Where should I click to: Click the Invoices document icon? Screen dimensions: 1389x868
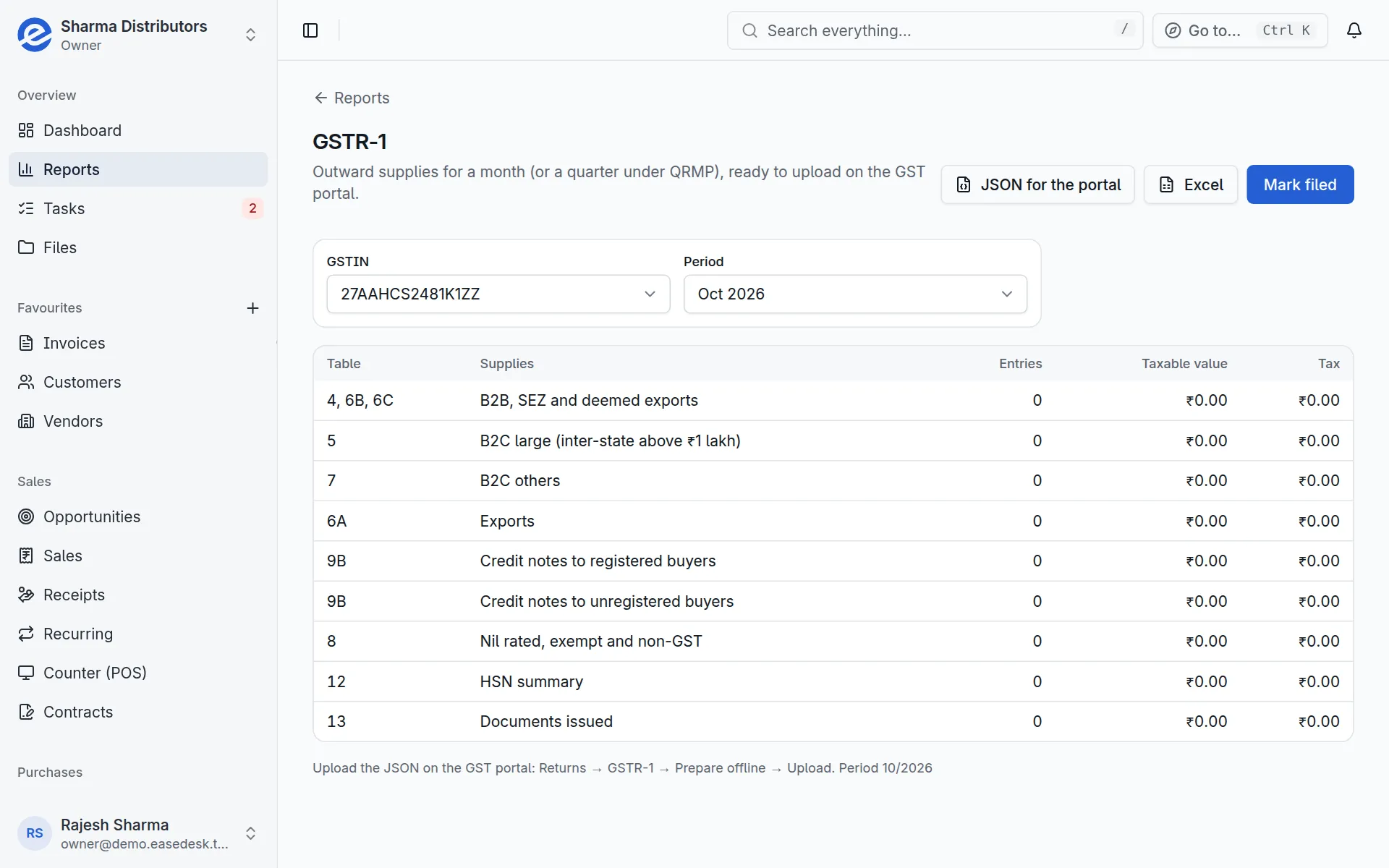click(26, 343)
